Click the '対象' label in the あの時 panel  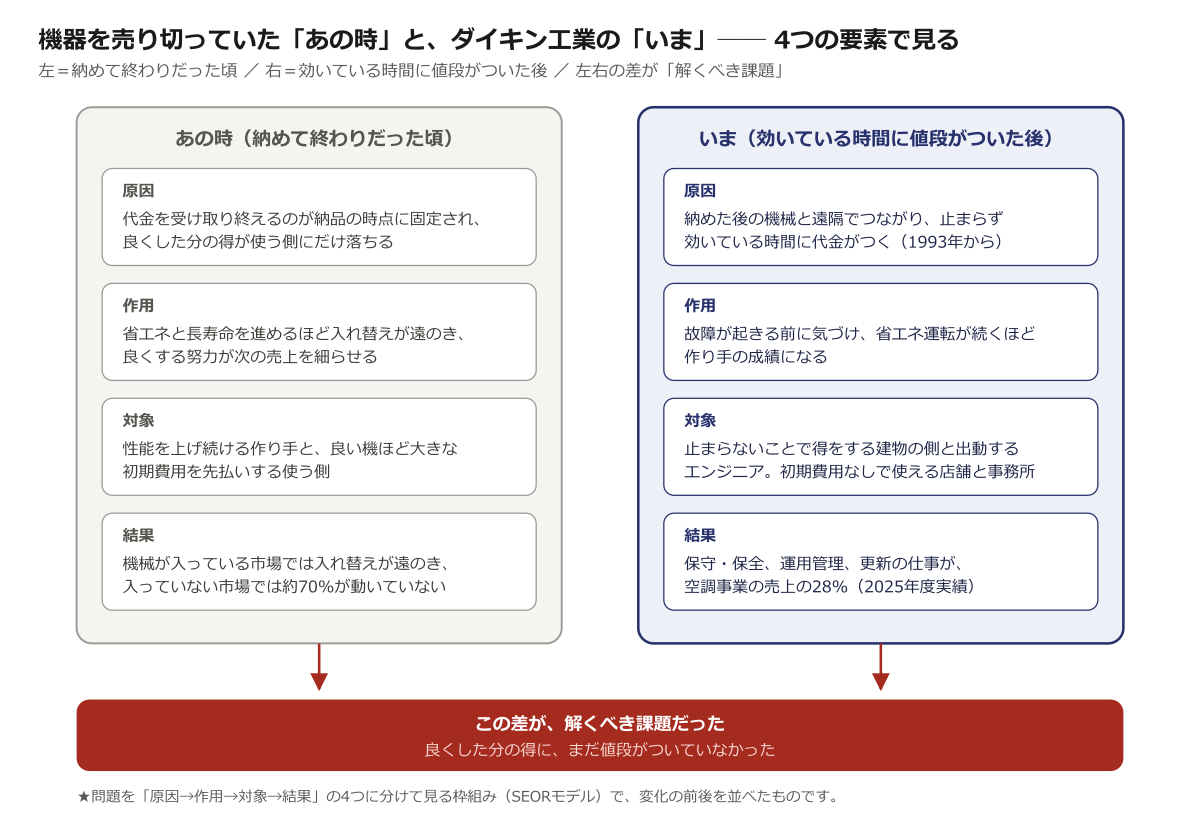pyautogui.click(x=138, y=420)
